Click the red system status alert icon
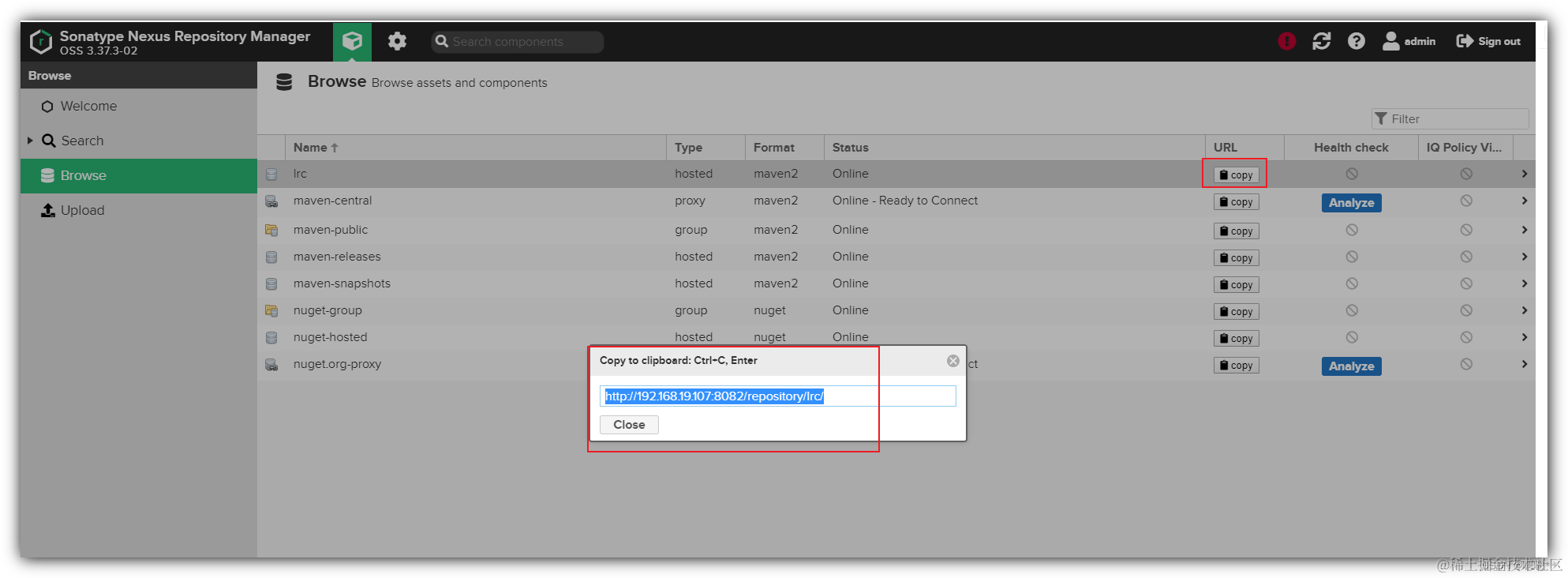The image size is (1568, 578). (1287, 41)
